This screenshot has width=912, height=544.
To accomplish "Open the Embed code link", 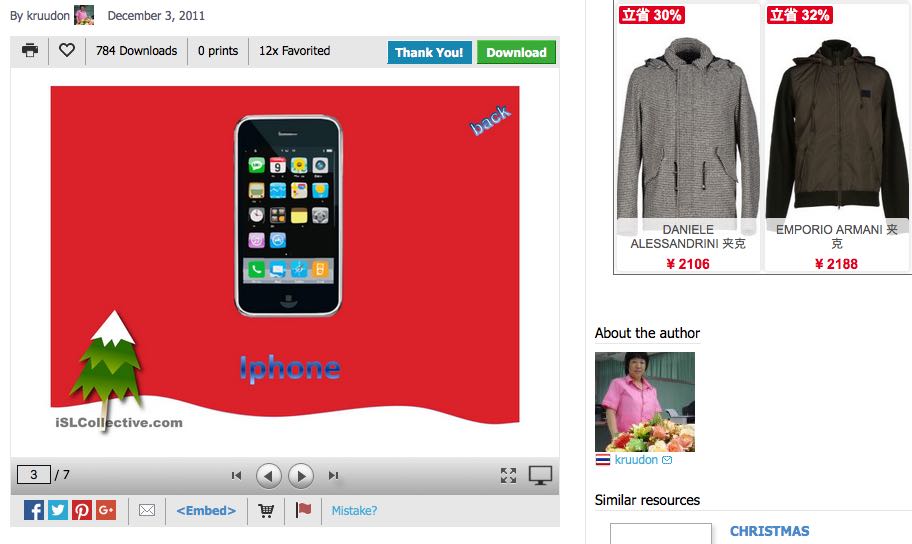I will [x=206, y=510].
